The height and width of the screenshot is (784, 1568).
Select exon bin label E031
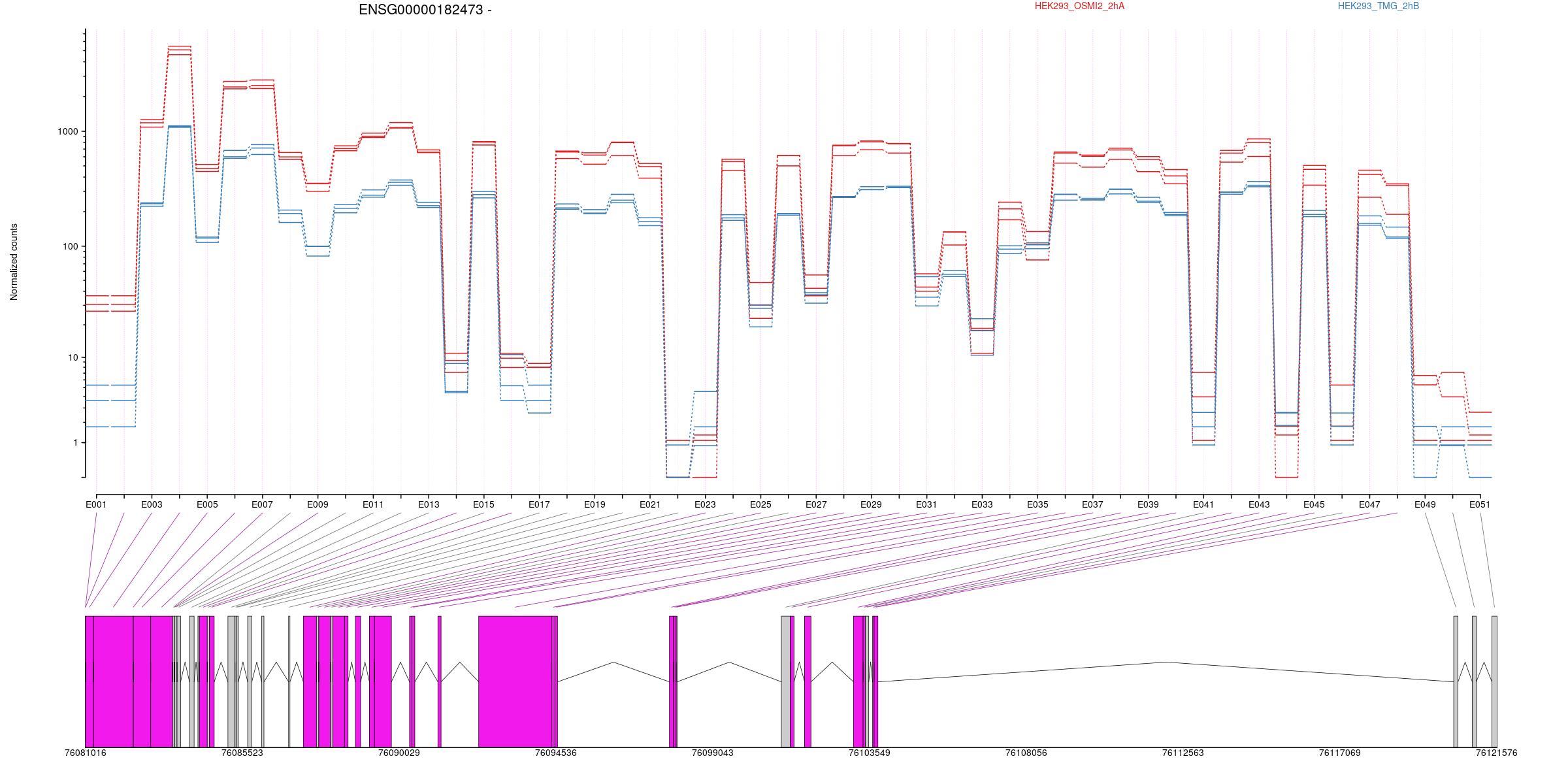tap(926, 504)
